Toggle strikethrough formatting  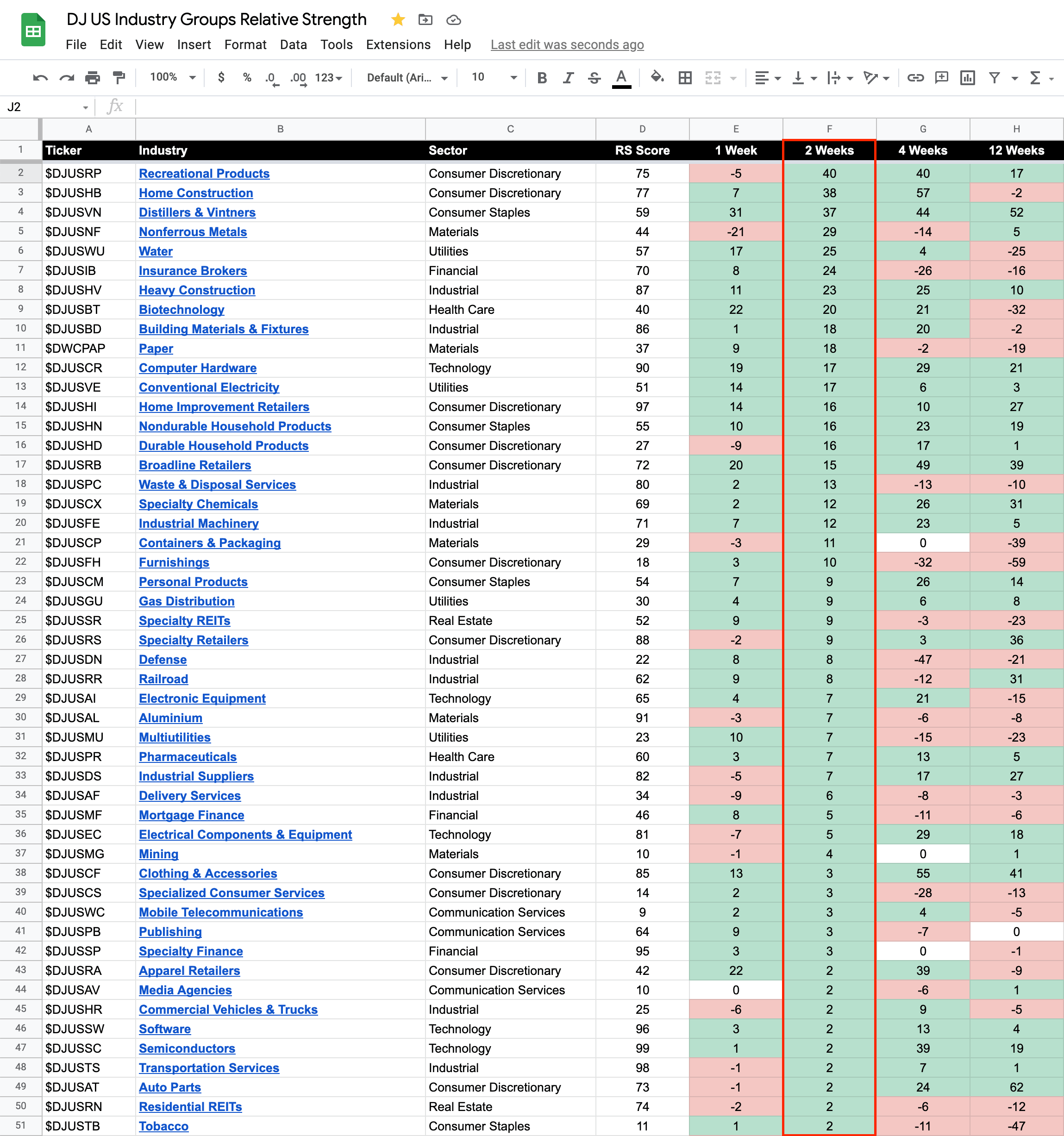[x=594, y=78]
